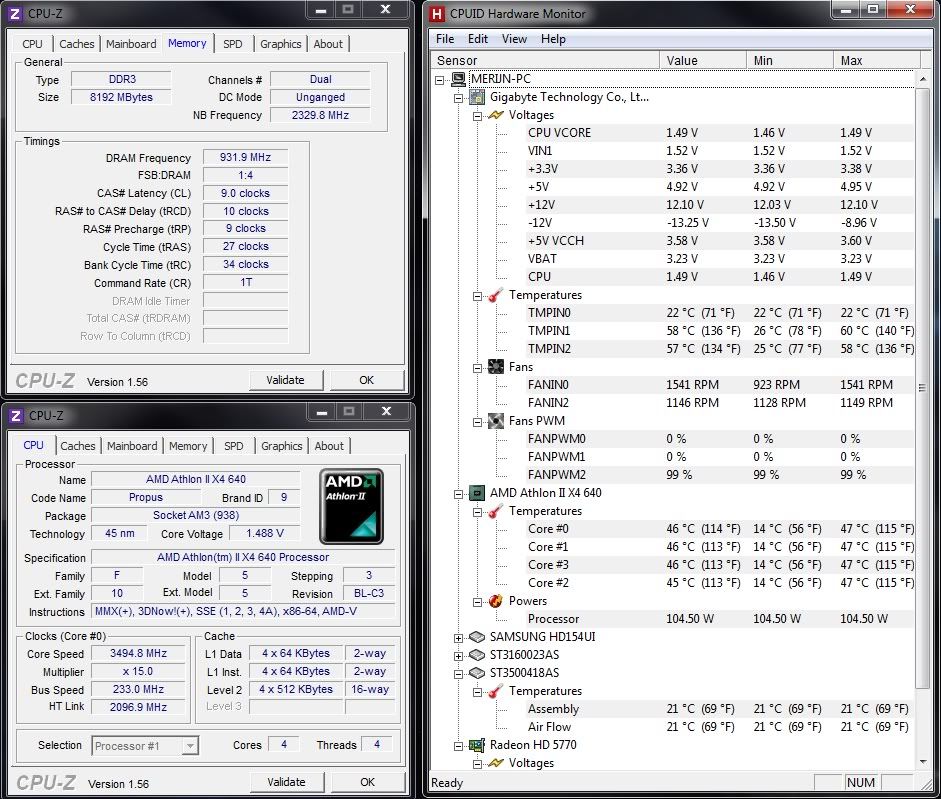Image resolution: width=941 pixels, height=799 pixels.
Task: Click the Hardware Monitor scrollbar up arrow
Action: click(x=923, y=79)
